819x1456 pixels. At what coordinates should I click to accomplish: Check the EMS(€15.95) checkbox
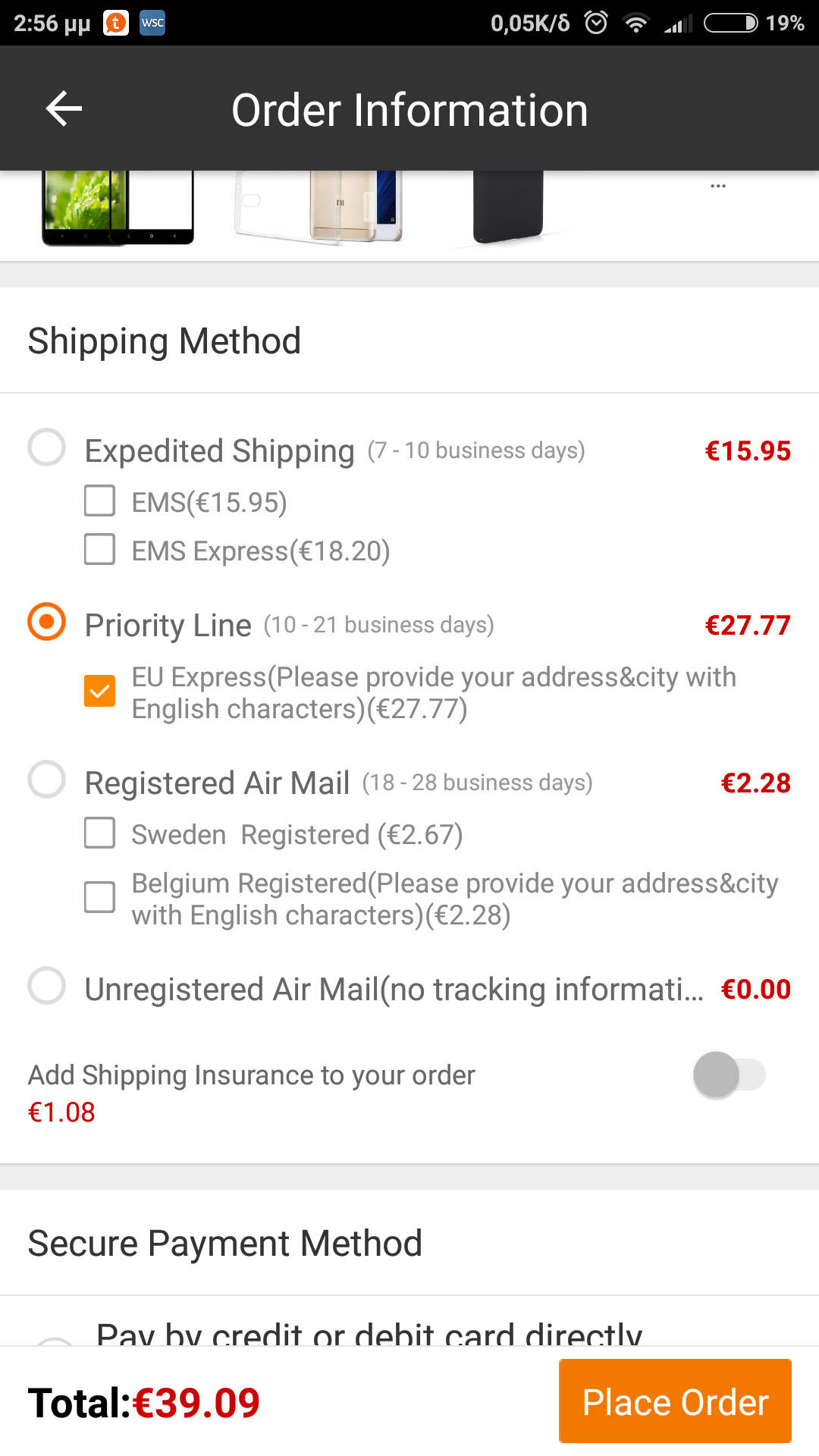(x=99, y=501)
